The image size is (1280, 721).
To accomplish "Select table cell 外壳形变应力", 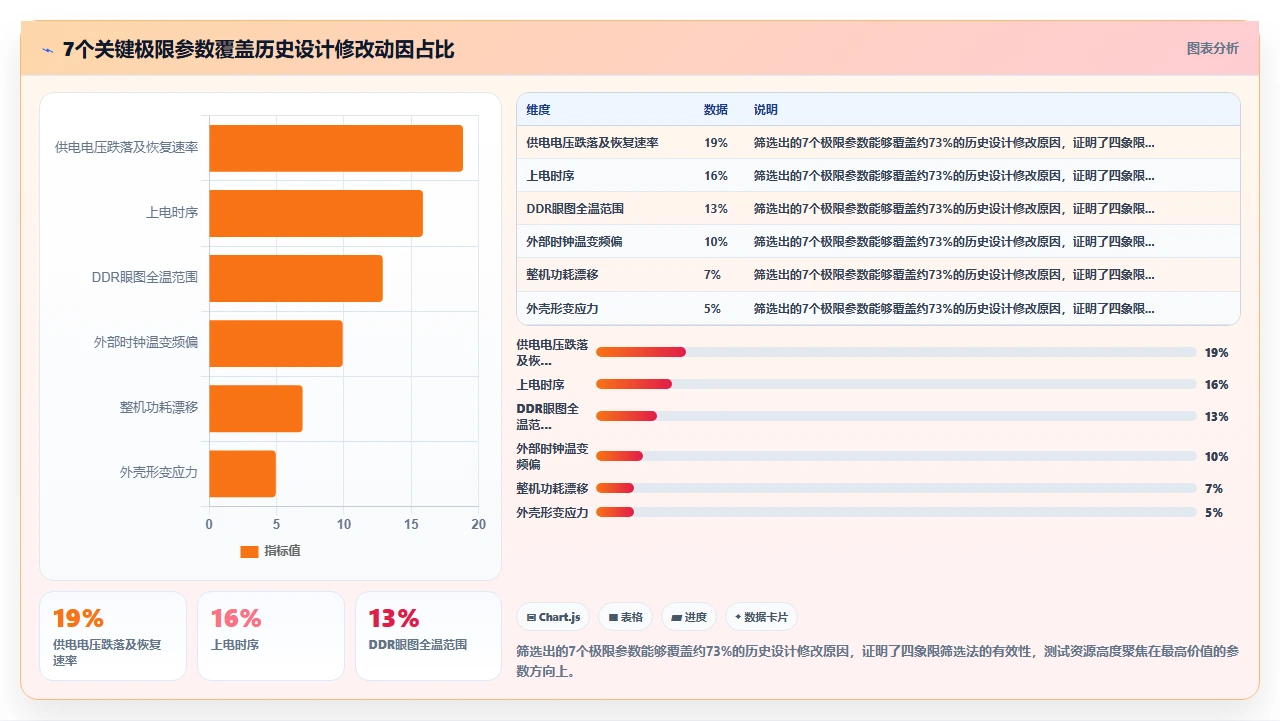I will click(562, 309).
